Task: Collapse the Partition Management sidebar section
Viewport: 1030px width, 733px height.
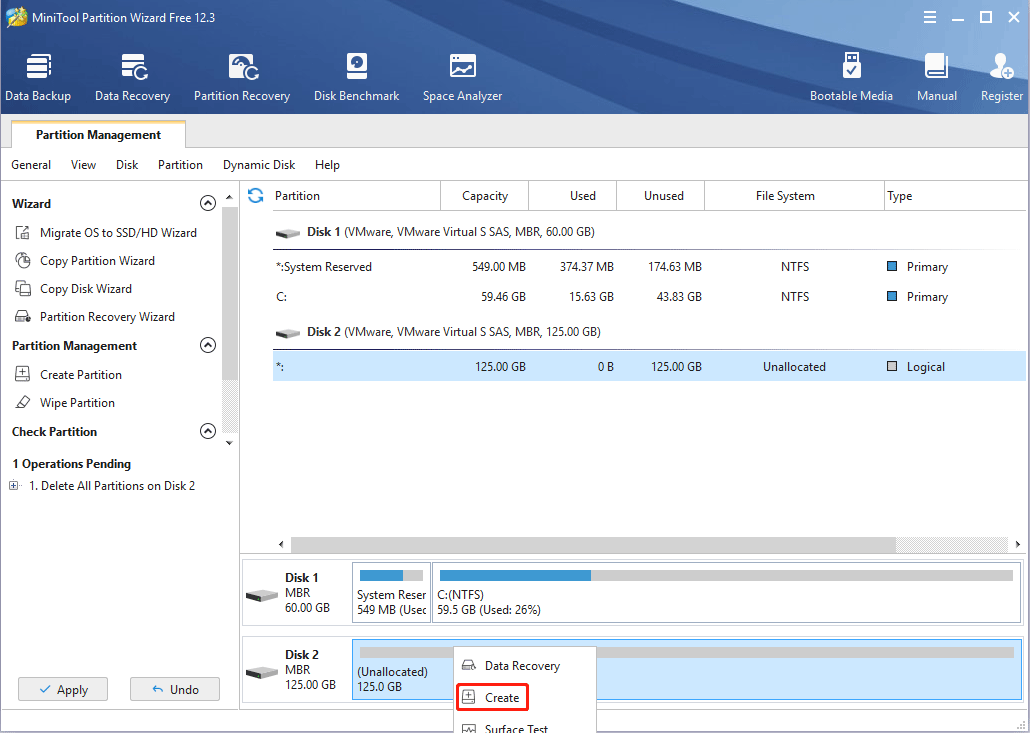Action: coord(208,346)
